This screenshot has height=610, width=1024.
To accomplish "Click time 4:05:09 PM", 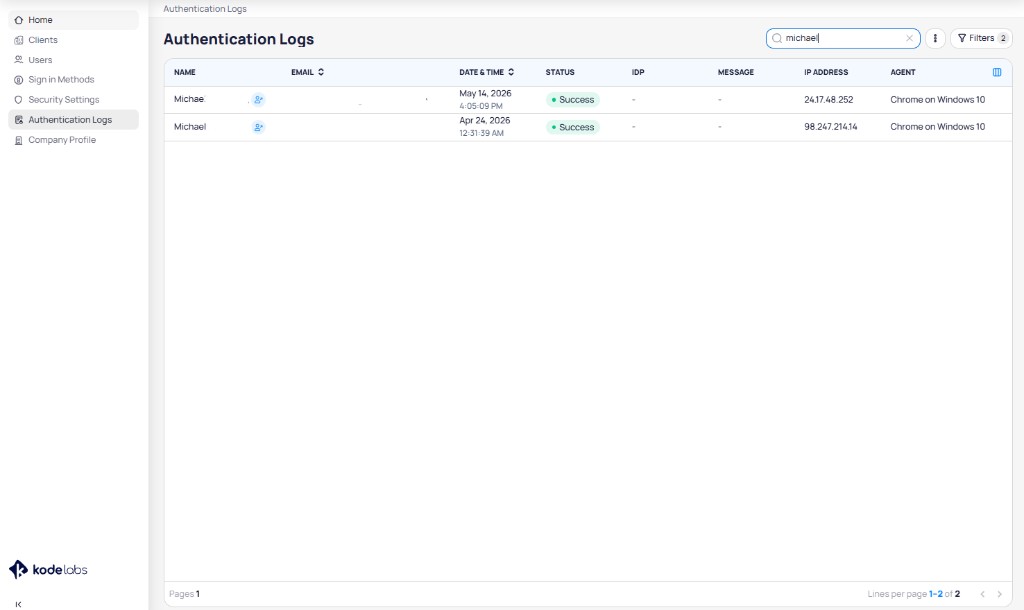I will coord(481,106).
